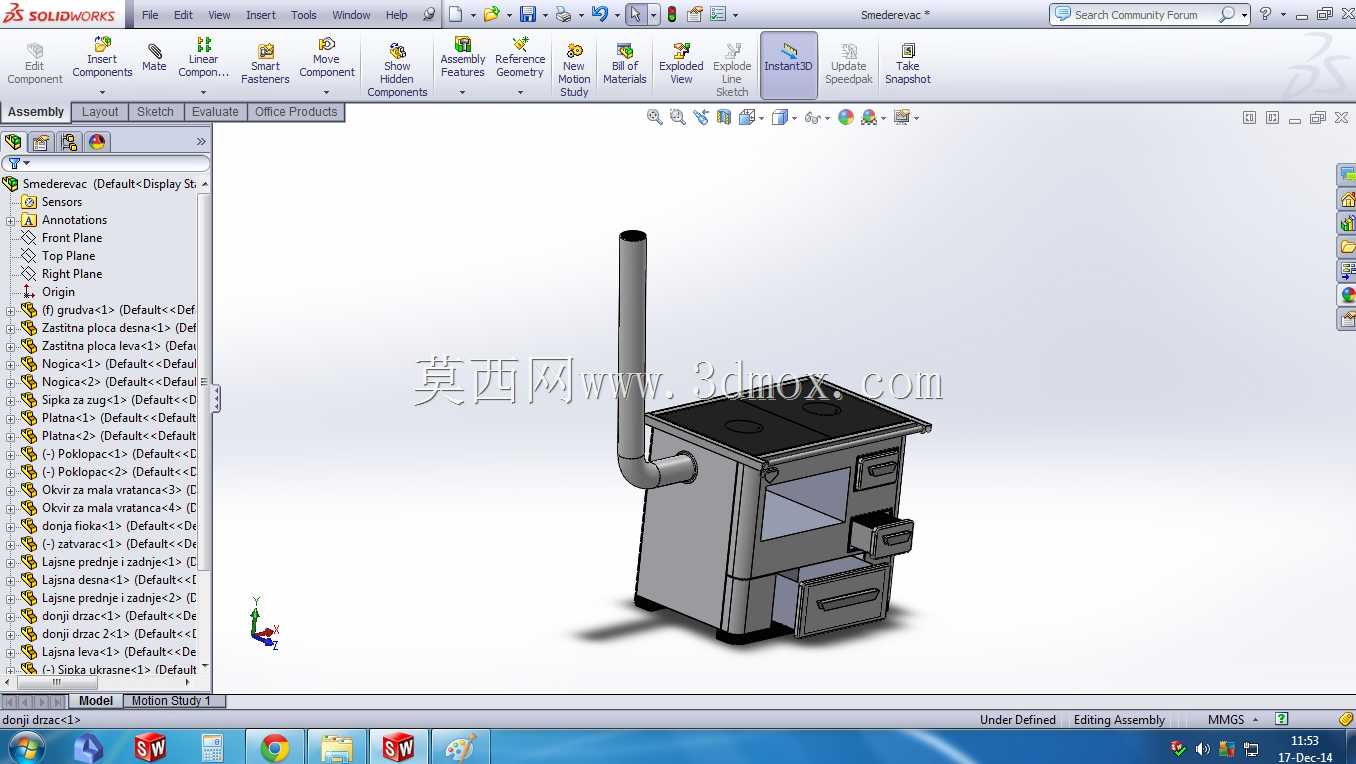
Task: Switch to the Layout tab
Action: coord(100,112)
